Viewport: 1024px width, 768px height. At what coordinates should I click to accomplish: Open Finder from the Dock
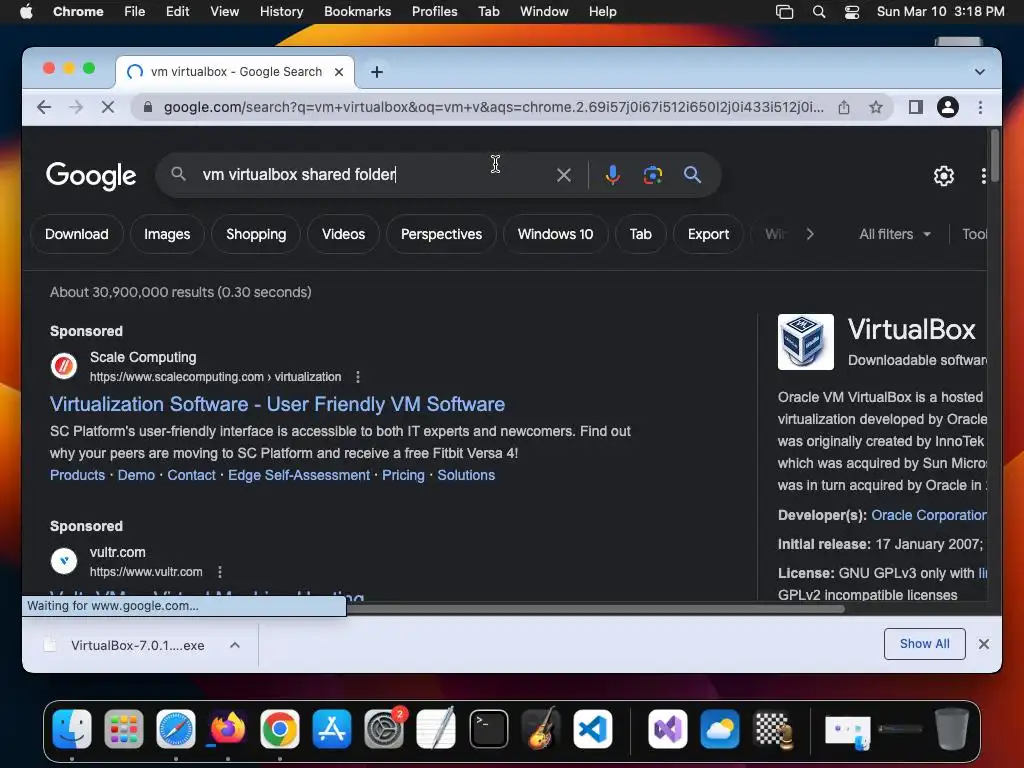coord(72,728)
